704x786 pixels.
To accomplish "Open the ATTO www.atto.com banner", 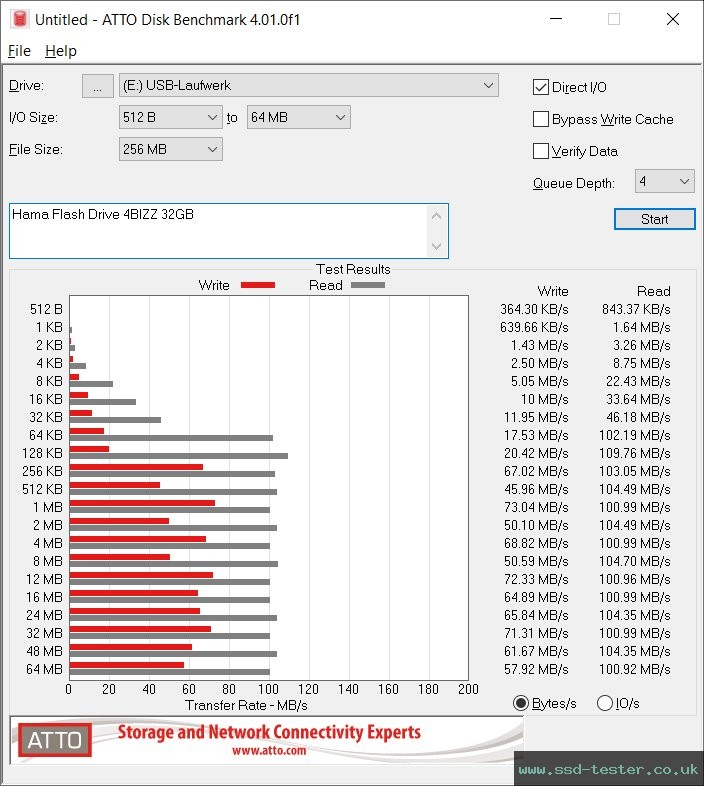I will point(266,740).
